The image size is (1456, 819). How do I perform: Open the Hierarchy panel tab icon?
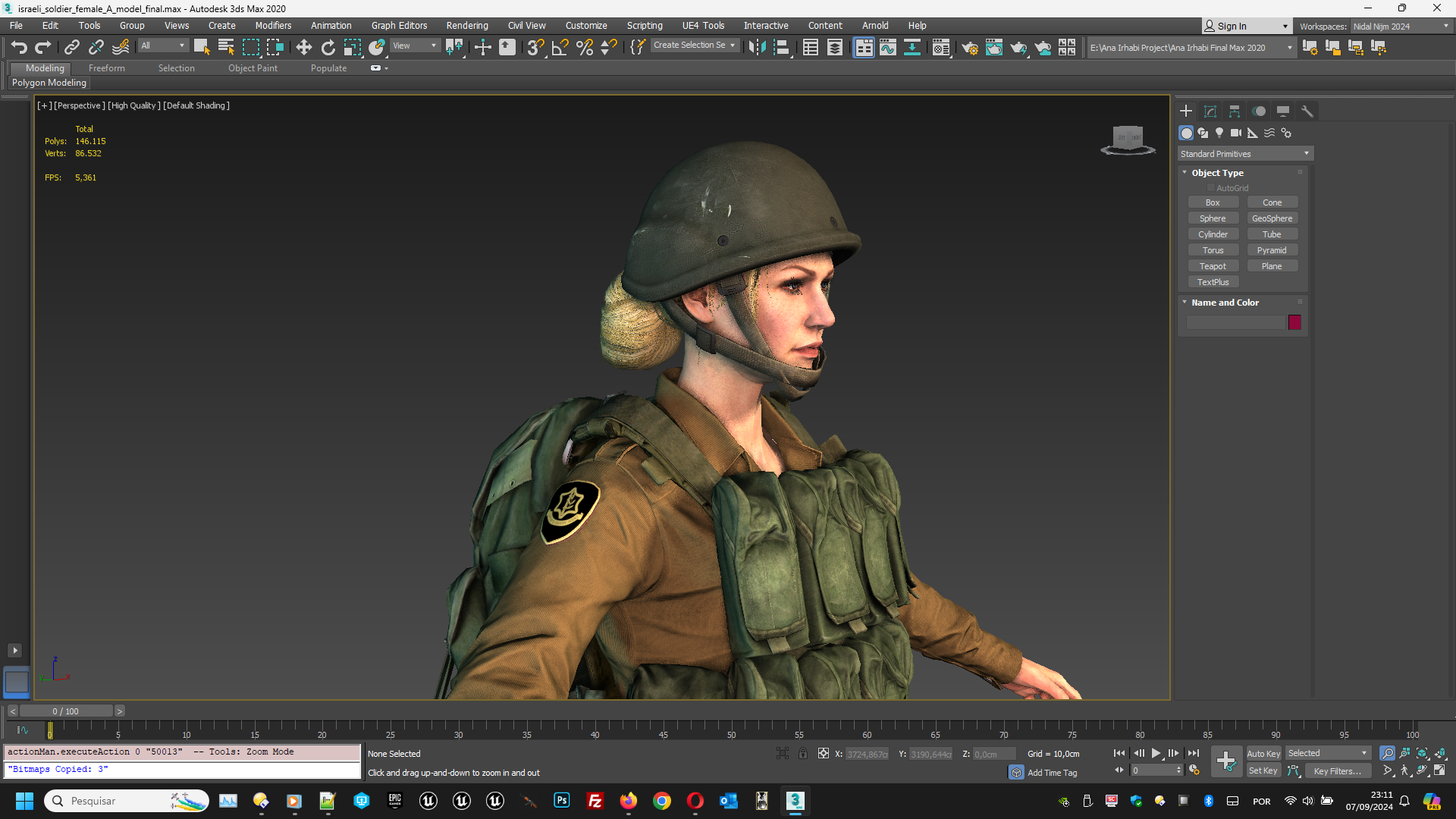point(1235,111)
